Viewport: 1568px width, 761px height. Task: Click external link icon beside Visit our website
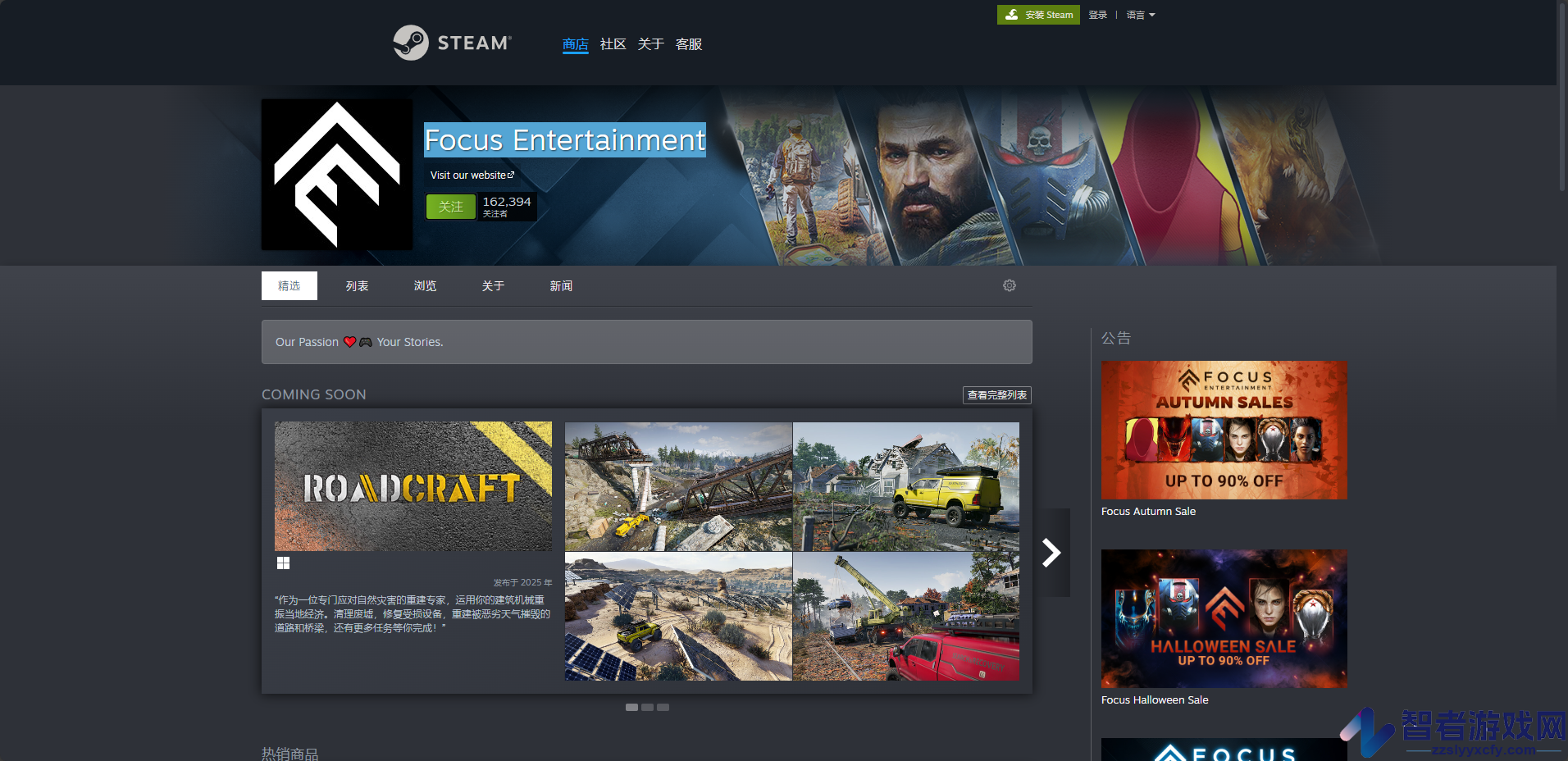[511, 175]
